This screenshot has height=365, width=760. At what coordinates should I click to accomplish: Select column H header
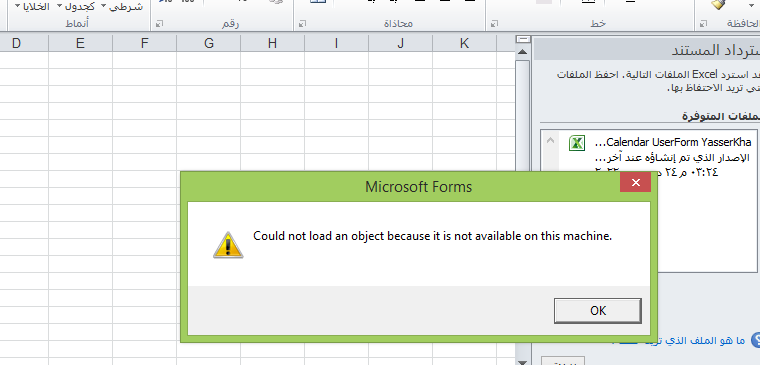click(x=272, y=44)
